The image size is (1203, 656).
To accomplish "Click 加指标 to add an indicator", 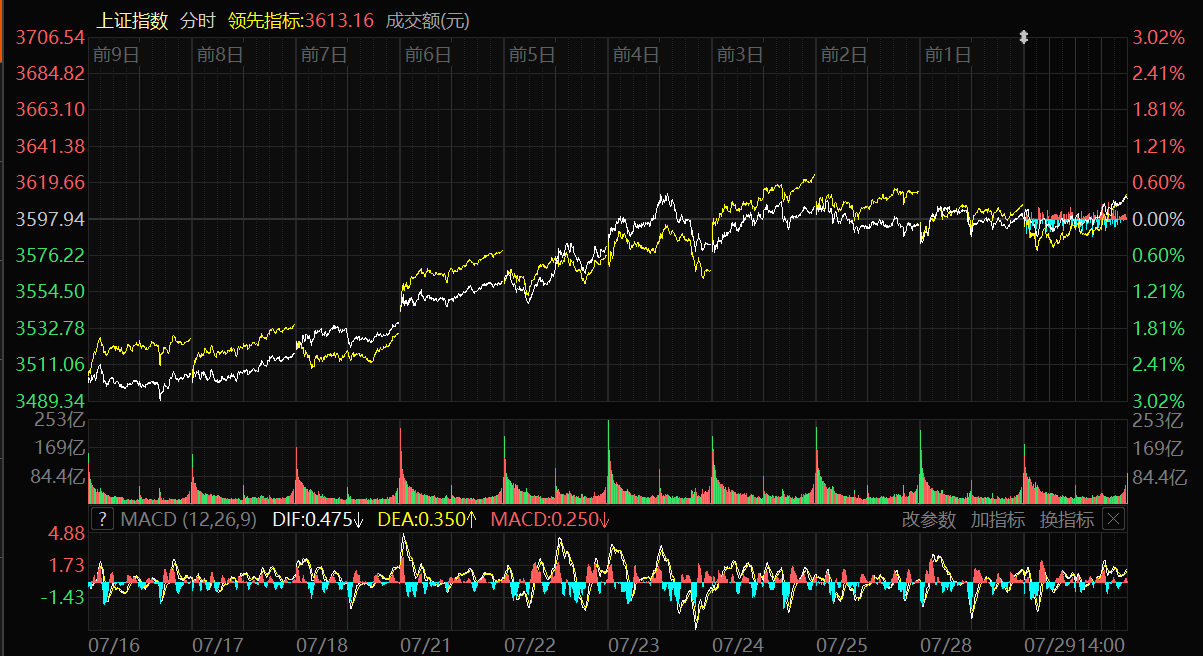I will tap(997, 519).
